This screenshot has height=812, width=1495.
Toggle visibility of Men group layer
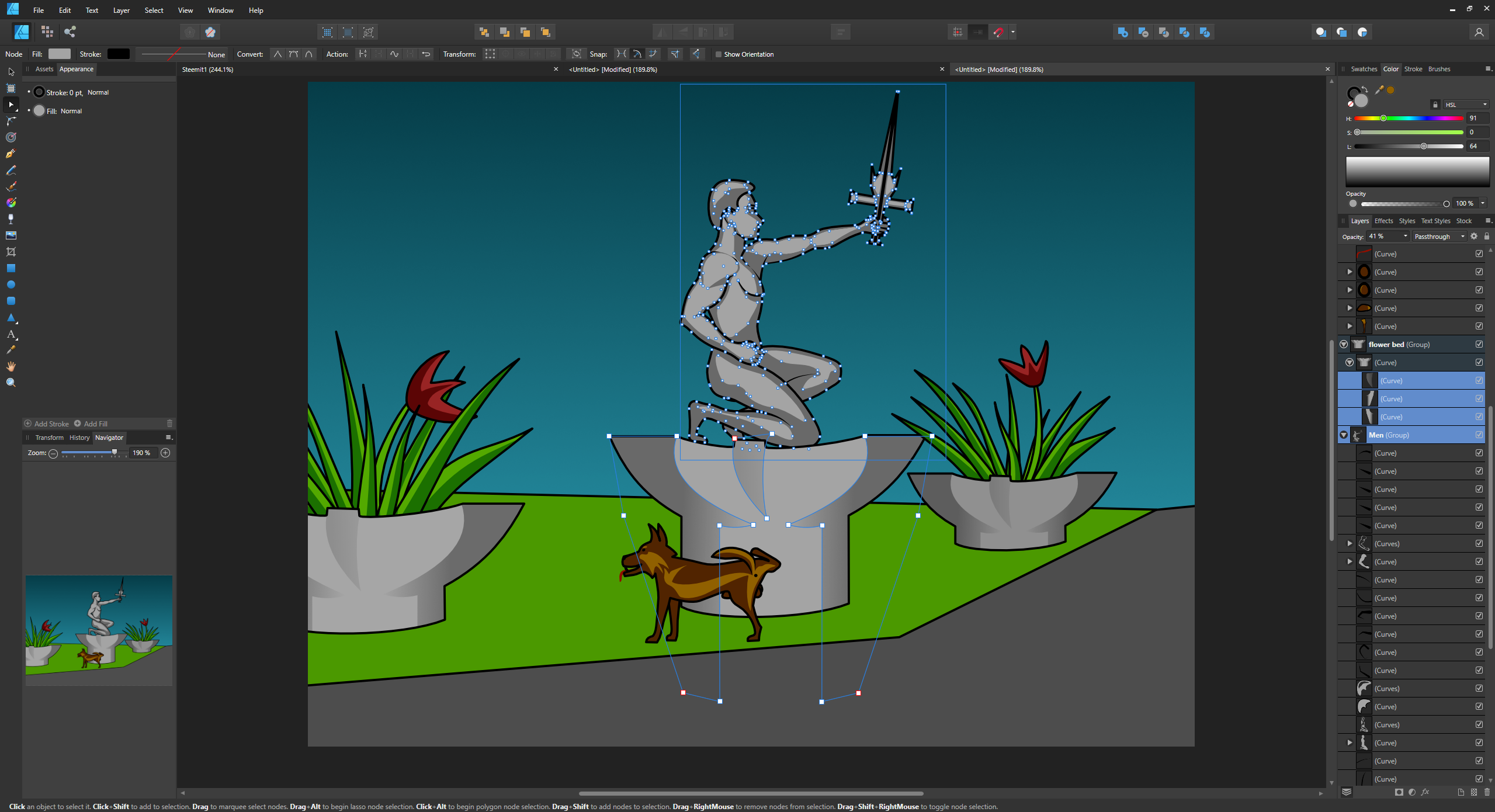(x=1479, y=435)
